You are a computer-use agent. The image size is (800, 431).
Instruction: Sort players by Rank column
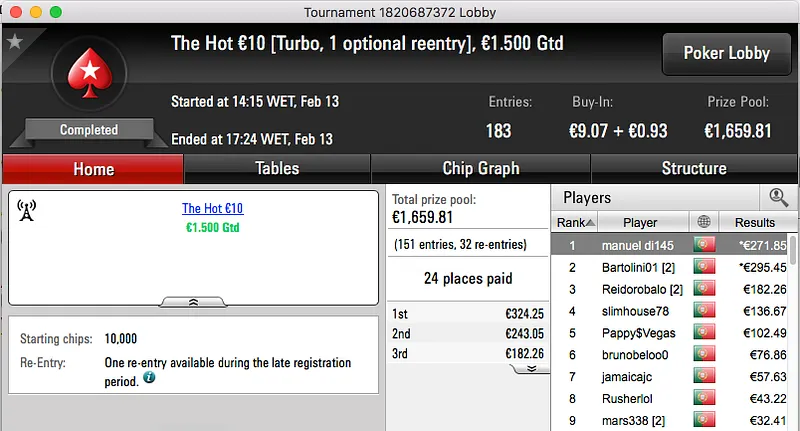[x=577, y=222]
